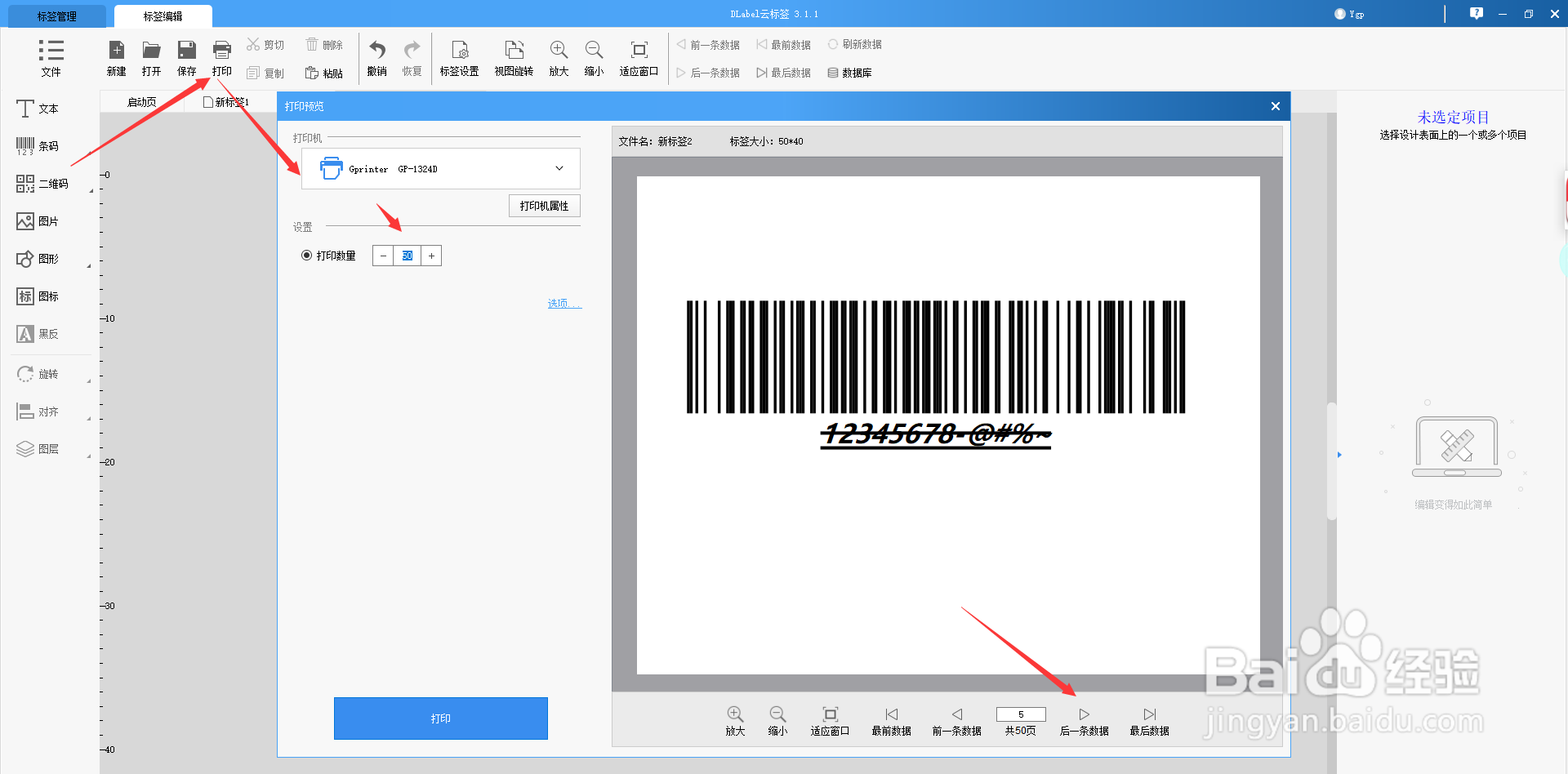Open the 选项 link
The image size is (1568, 774).
pos(563,304)
